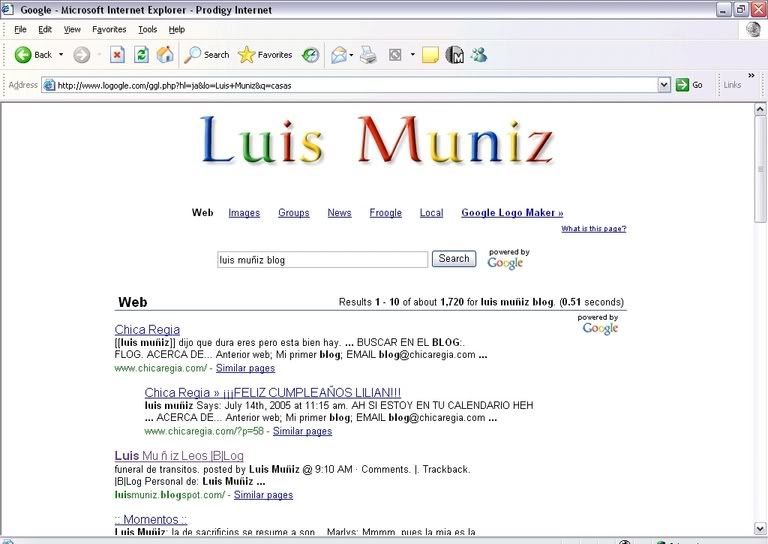Click the IE globe throbber icon
The width and height of the screenshot is (768, 544).
tap(753, 29)
